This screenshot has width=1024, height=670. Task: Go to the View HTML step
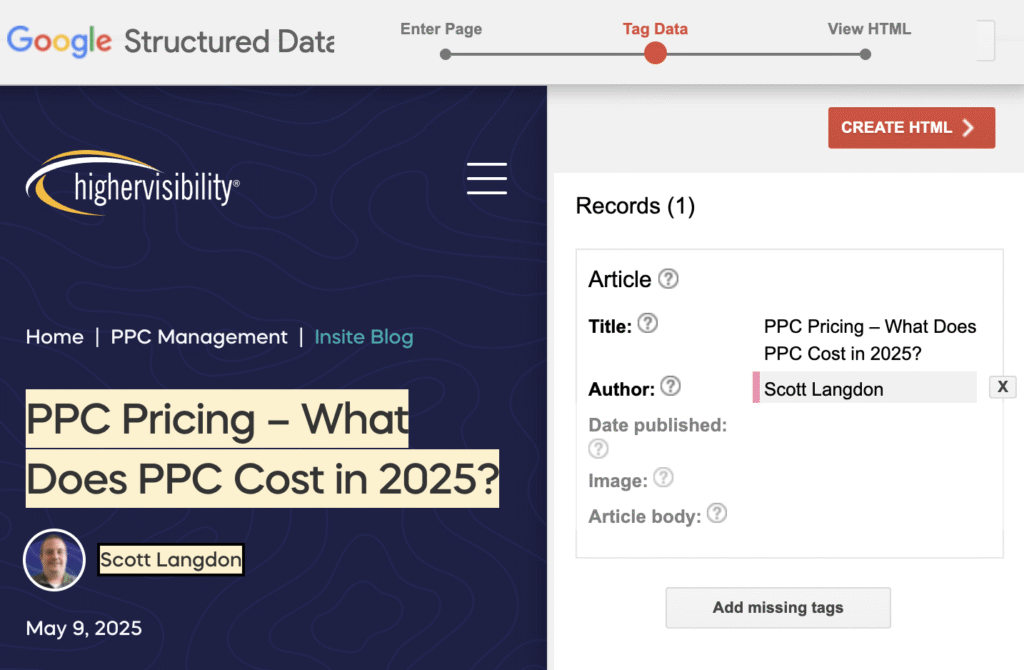click(869, 29)
